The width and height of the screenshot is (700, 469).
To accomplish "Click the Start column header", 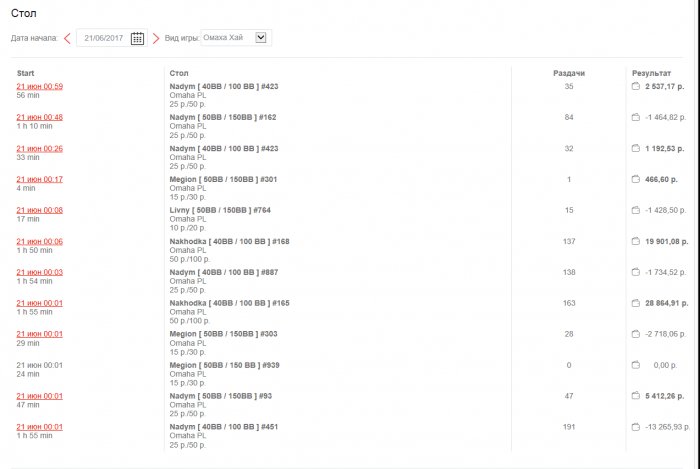I will [25, 73].
